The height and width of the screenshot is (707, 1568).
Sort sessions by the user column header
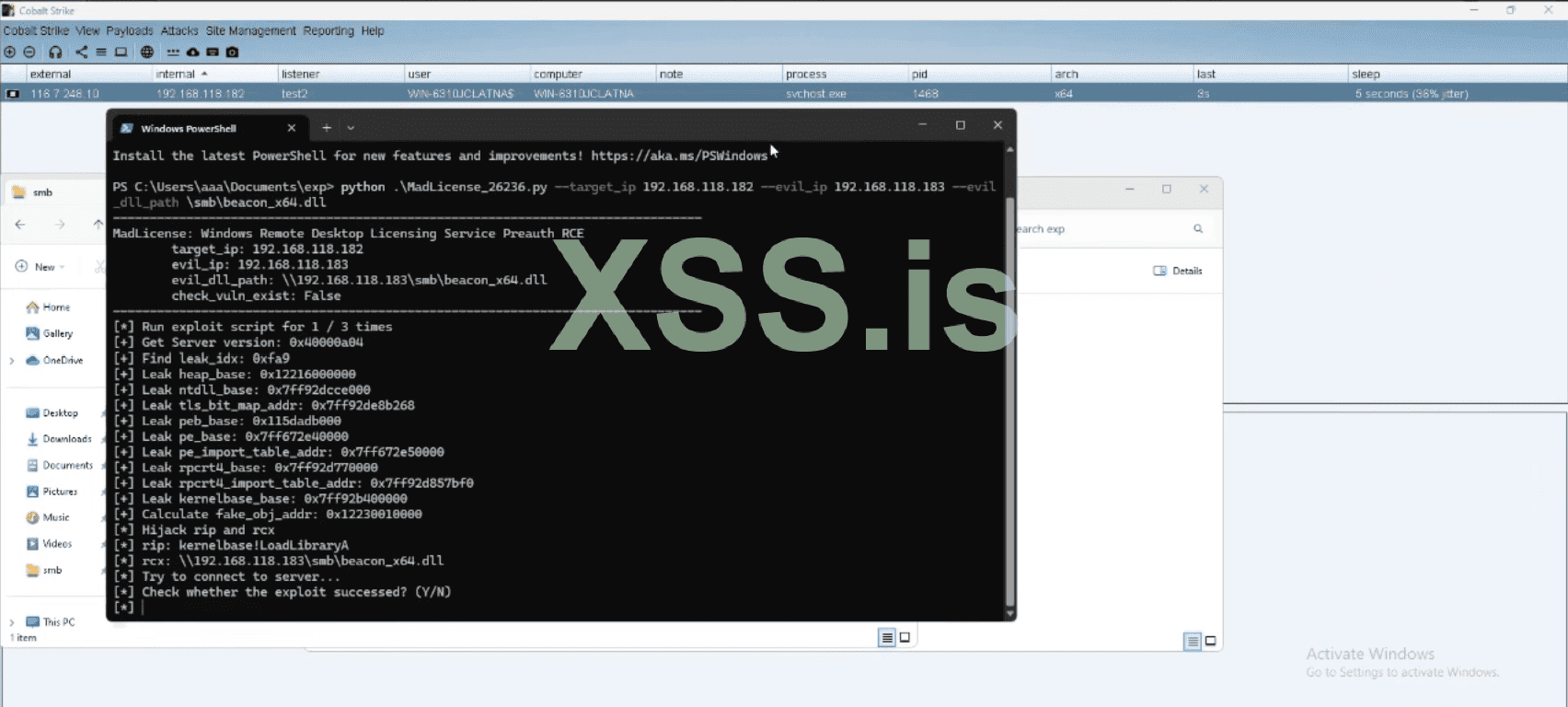pyautogui.click(x=467, y=74)
